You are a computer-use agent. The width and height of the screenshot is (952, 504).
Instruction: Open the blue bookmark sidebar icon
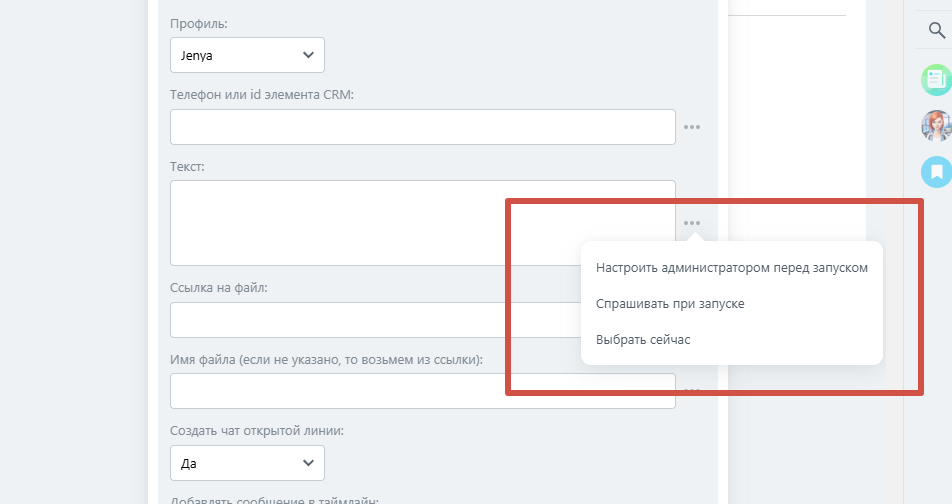coord(936,171)
